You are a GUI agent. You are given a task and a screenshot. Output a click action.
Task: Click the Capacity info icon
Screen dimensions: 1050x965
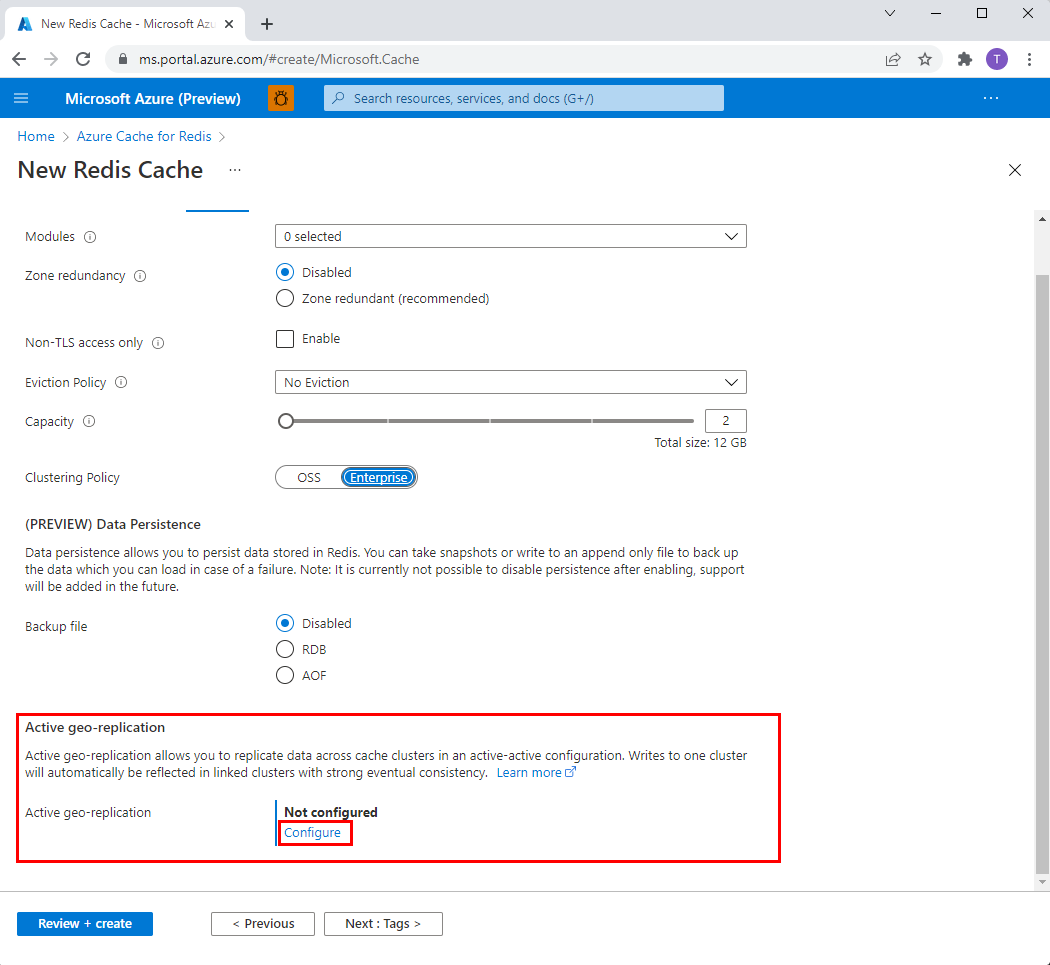pos(89,421)
